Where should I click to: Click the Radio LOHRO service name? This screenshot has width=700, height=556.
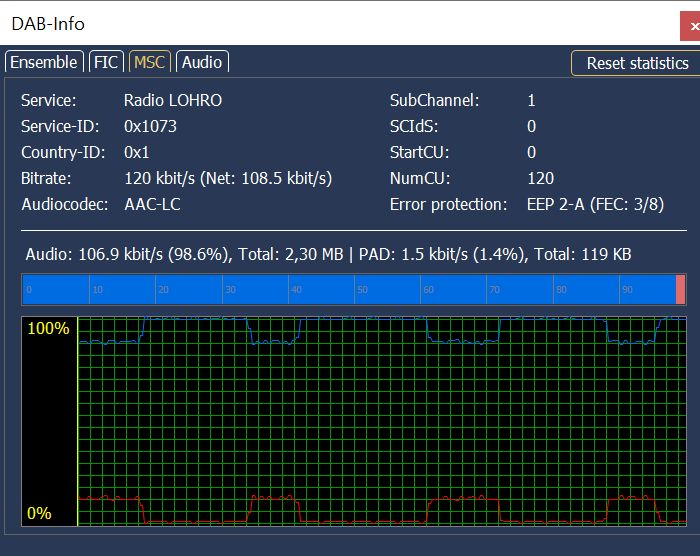click(x=172, y=100)
